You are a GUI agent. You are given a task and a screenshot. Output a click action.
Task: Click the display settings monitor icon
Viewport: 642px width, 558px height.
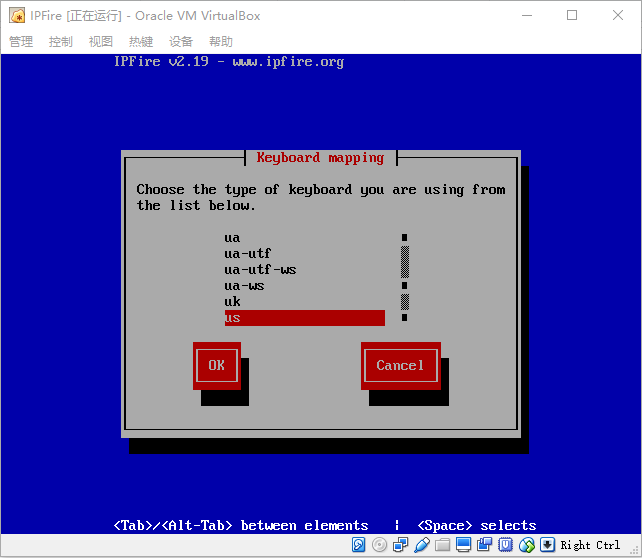point(463,545)
